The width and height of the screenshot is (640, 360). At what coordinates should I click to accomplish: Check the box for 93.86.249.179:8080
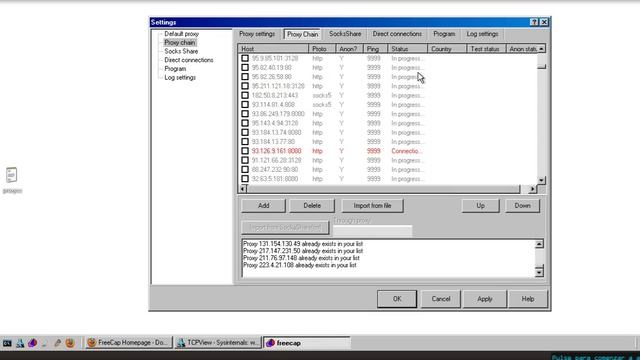245,114
